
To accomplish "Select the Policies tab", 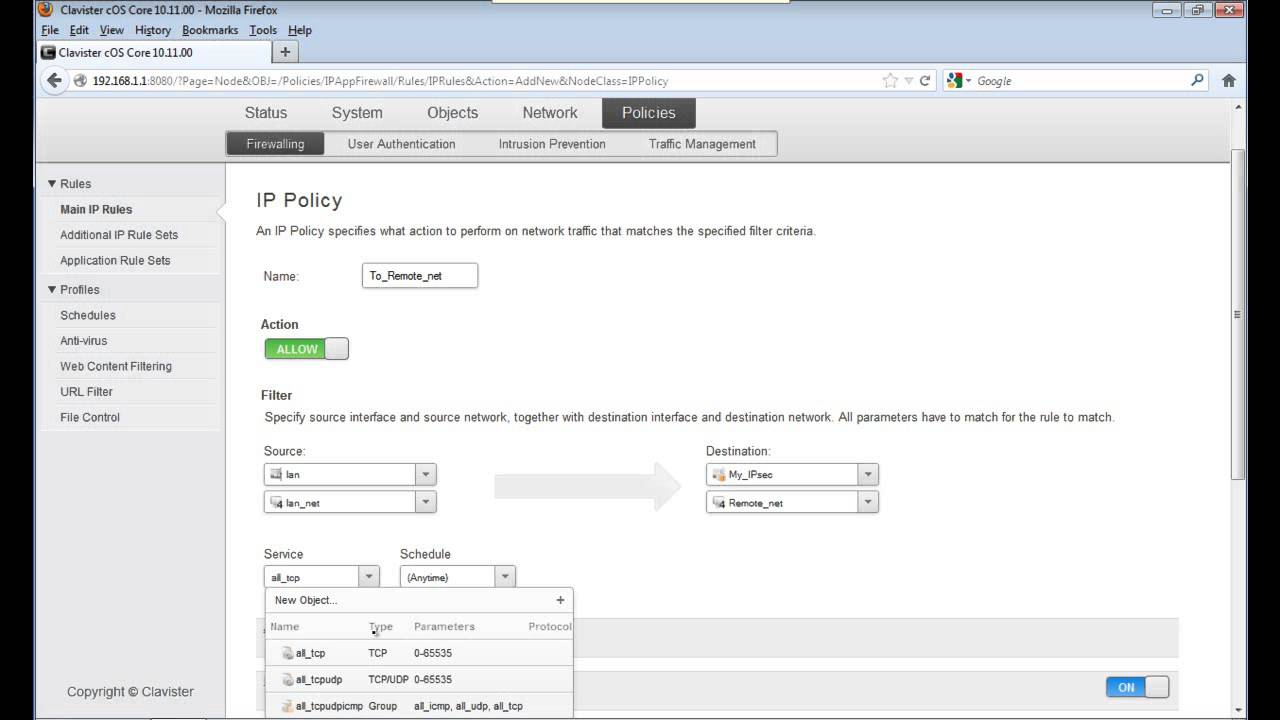I will 648,113.
